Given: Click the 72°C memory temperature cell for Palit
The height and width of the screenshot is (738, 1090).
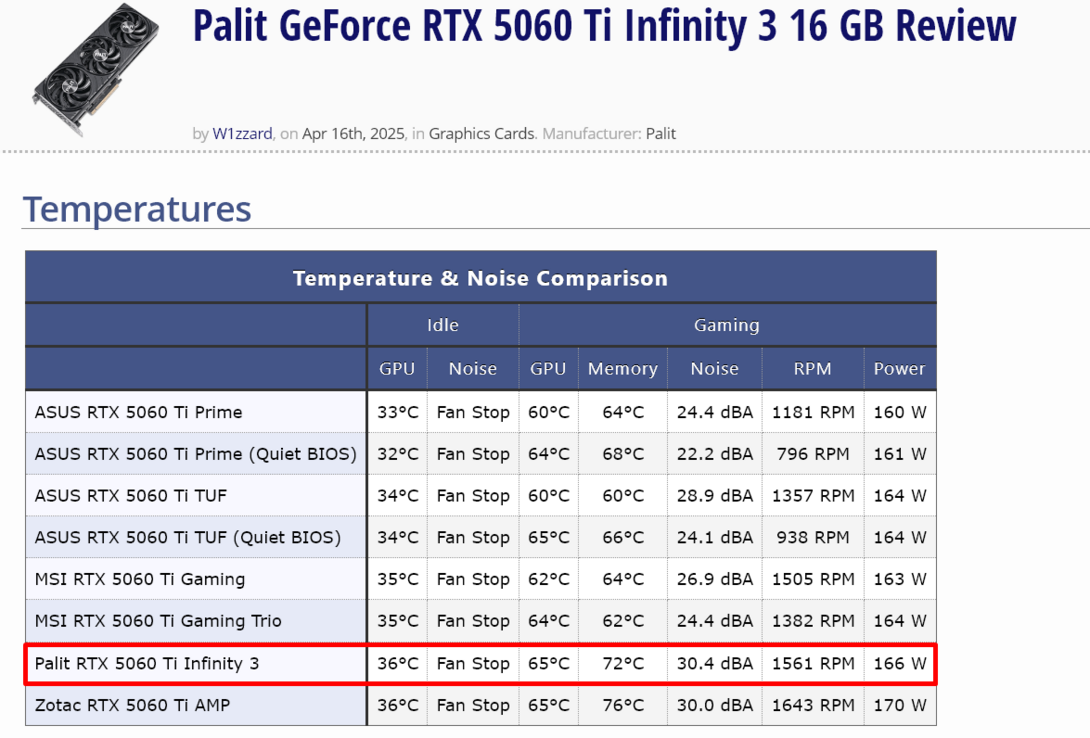Looking at the screenshot, I should (x=622, y=663).
